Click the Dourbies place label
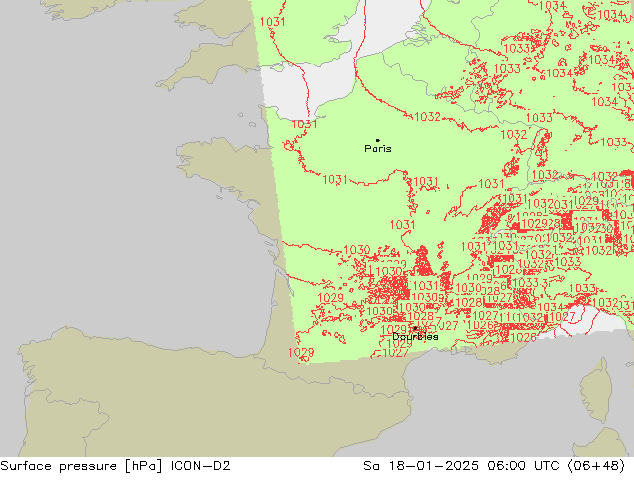634x490 pixels. coord(415,336)
